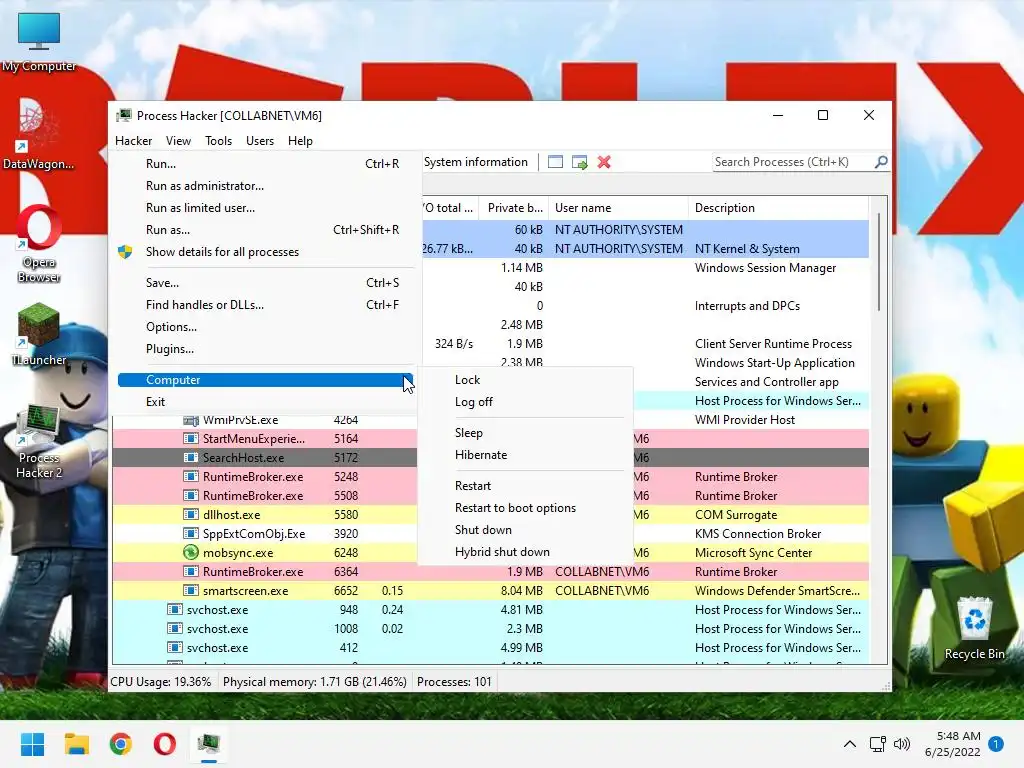Choose Hybrid shut down

(x=525, y=552)
